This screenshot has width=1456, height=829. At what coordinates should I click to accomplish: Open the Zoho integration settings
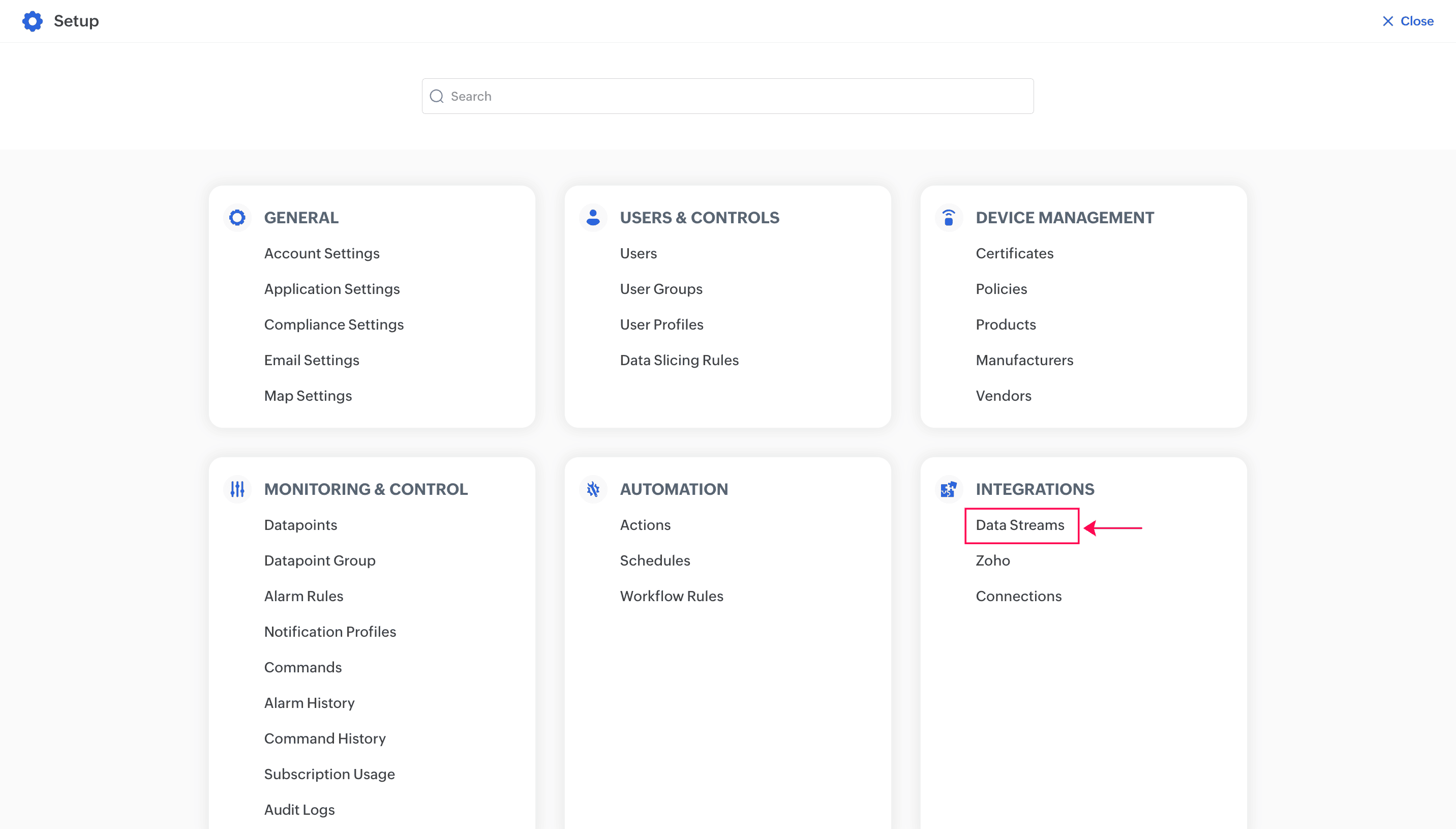(992, 560)
